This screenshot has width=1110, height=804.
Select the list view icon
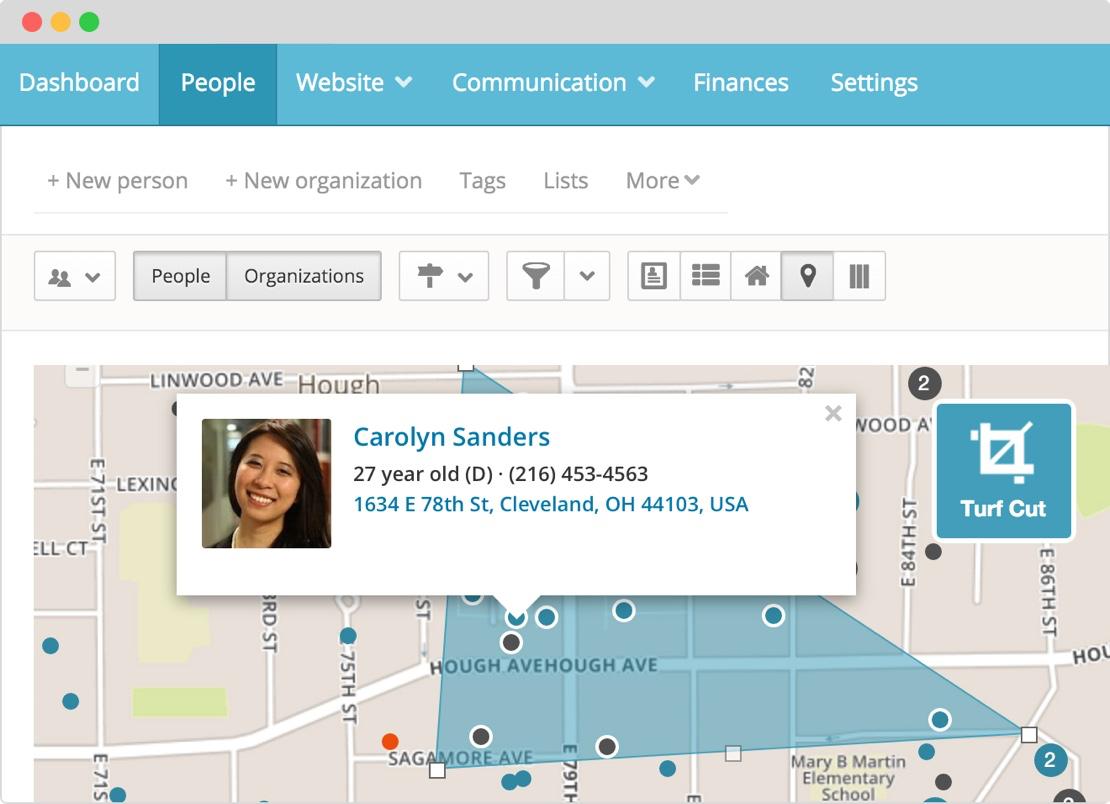click(x=706, y=276)
